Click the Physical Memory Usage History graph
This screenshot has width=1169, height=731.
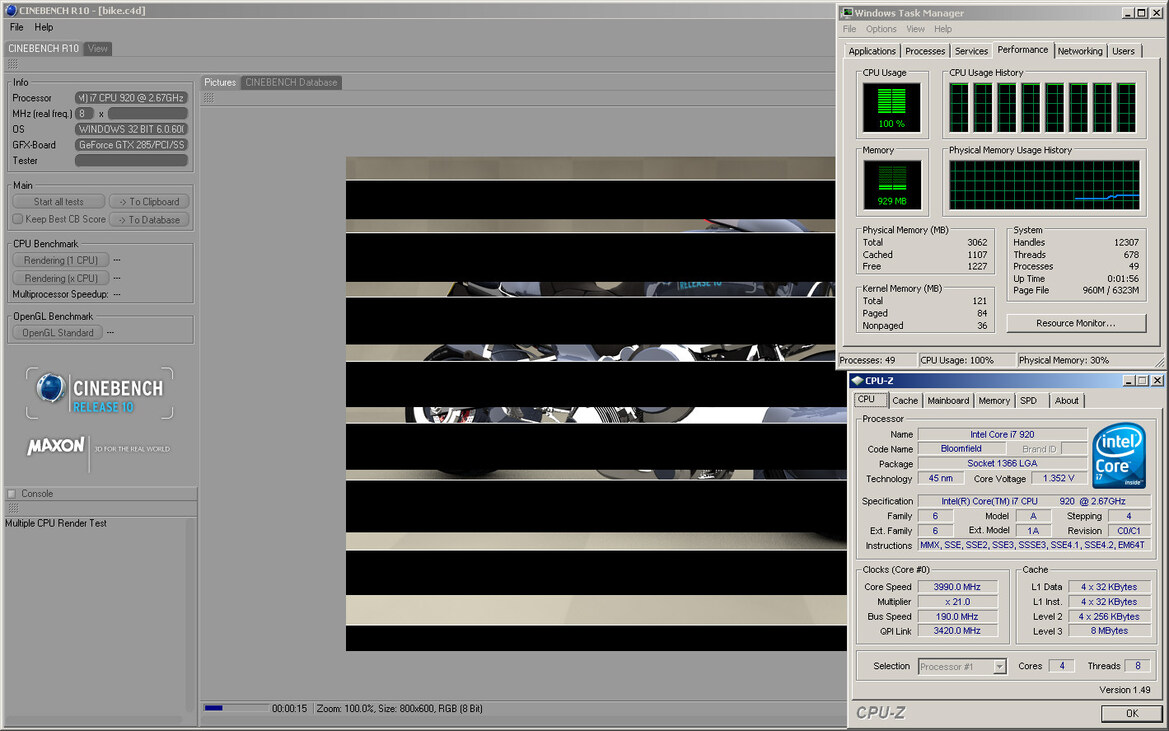pos(1044,185)
